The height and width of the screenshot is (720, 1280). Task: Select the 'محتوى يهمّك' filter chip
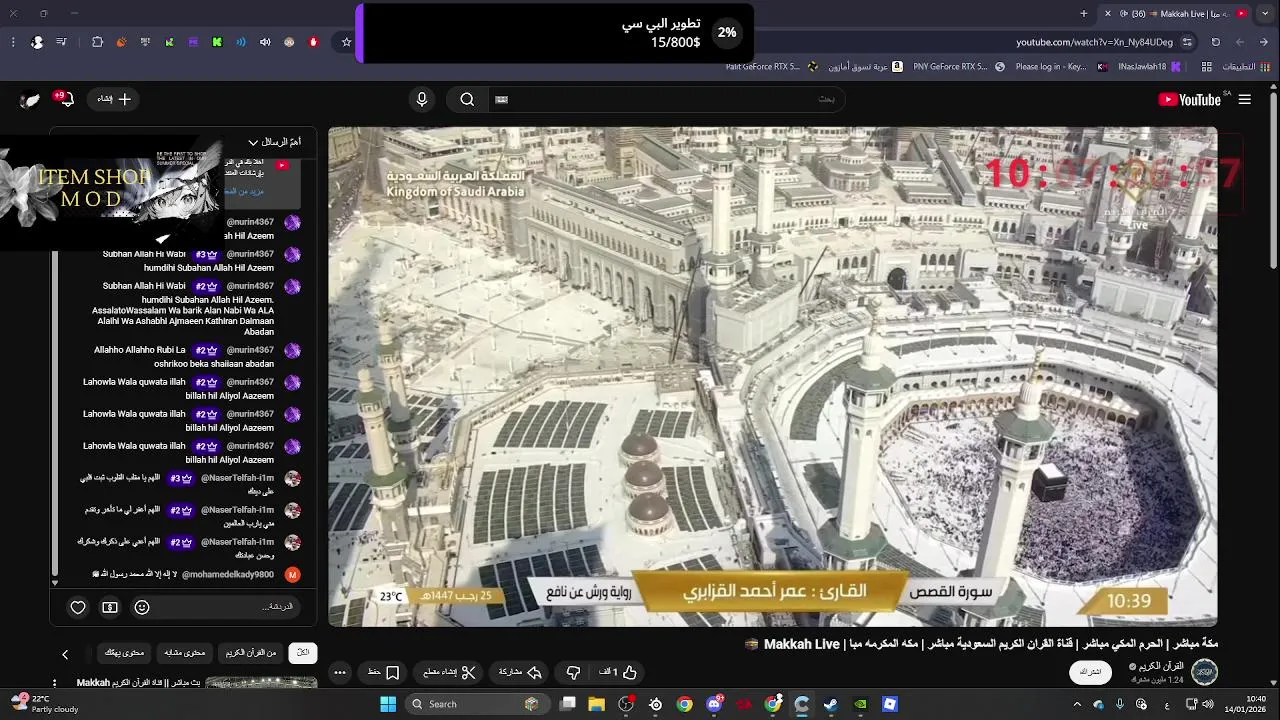125,653
